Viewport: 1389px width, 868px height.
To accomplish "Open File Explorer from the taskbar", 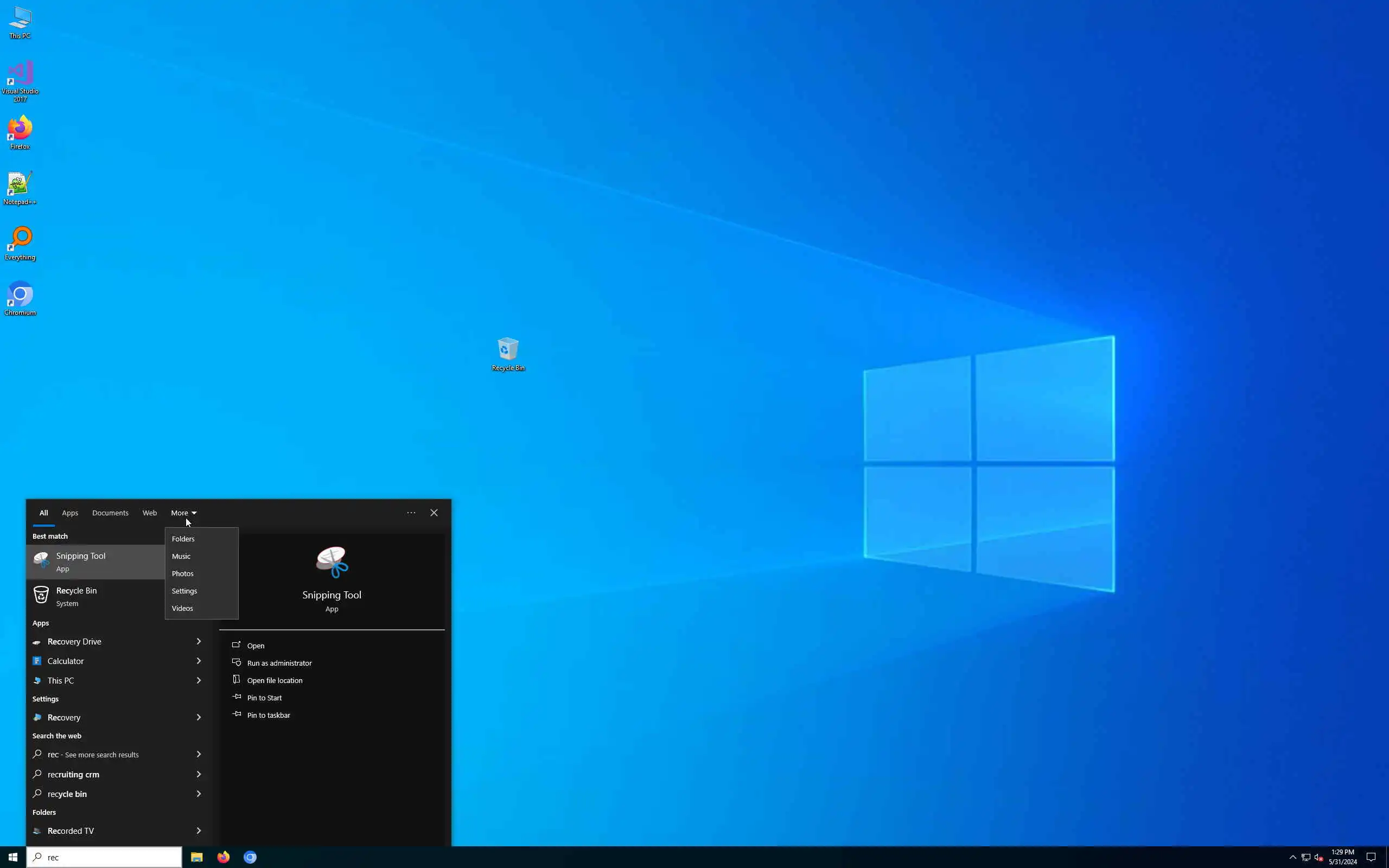I will (x=197, y=857).
